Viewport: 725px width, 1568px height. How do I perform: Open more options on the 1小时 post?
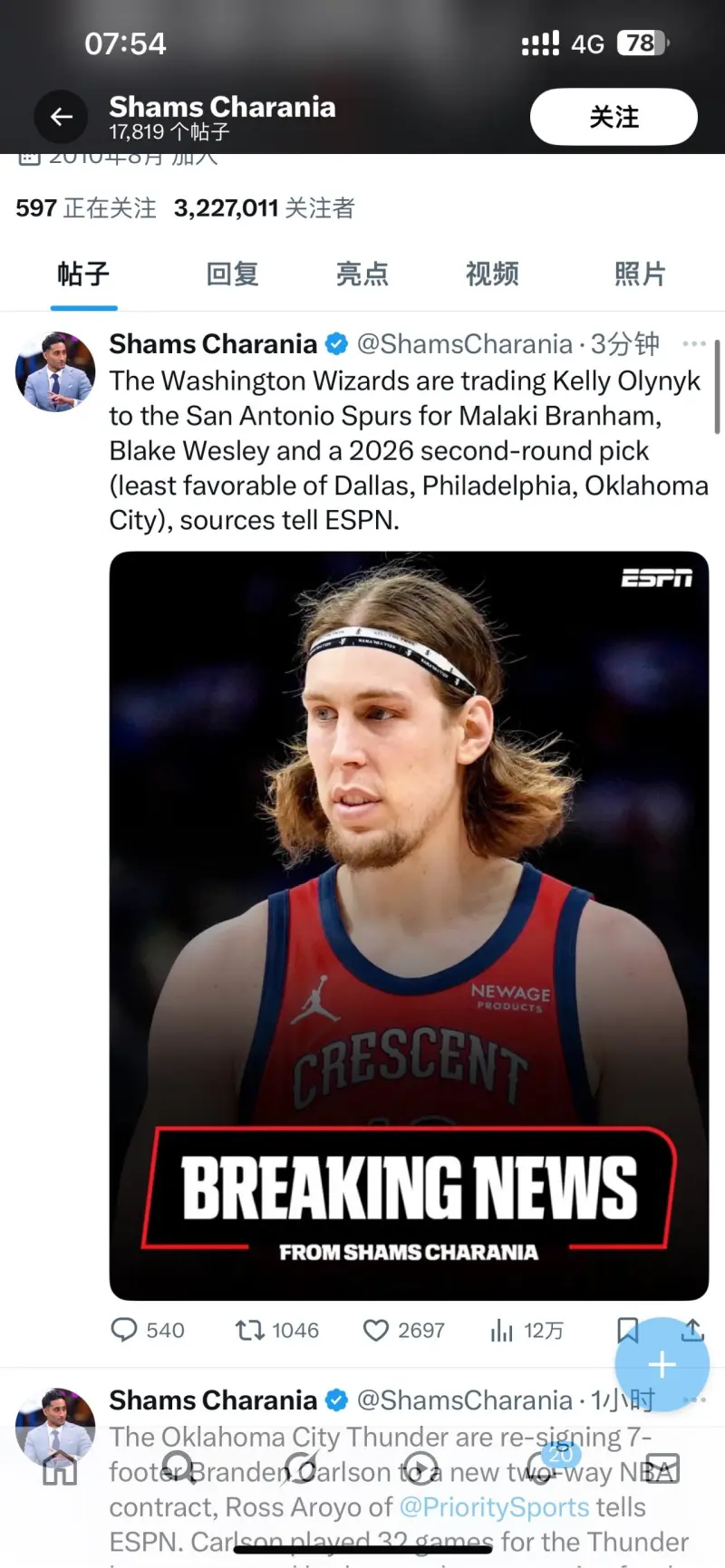[x=694, y=1400]
